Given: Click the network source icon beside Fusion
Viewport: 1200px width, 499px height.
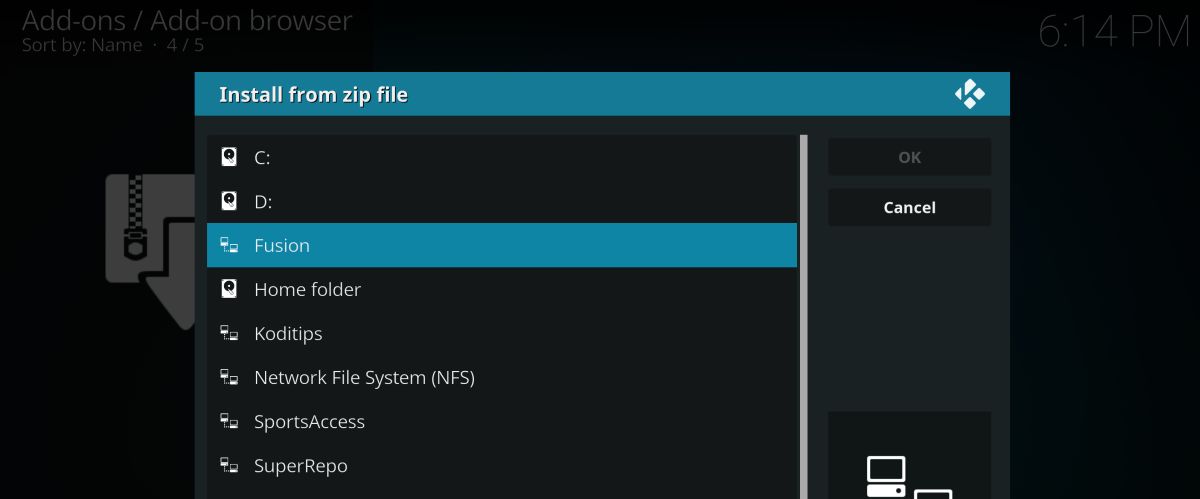Looking at the screenshot, I should click(x=229, y=245).
